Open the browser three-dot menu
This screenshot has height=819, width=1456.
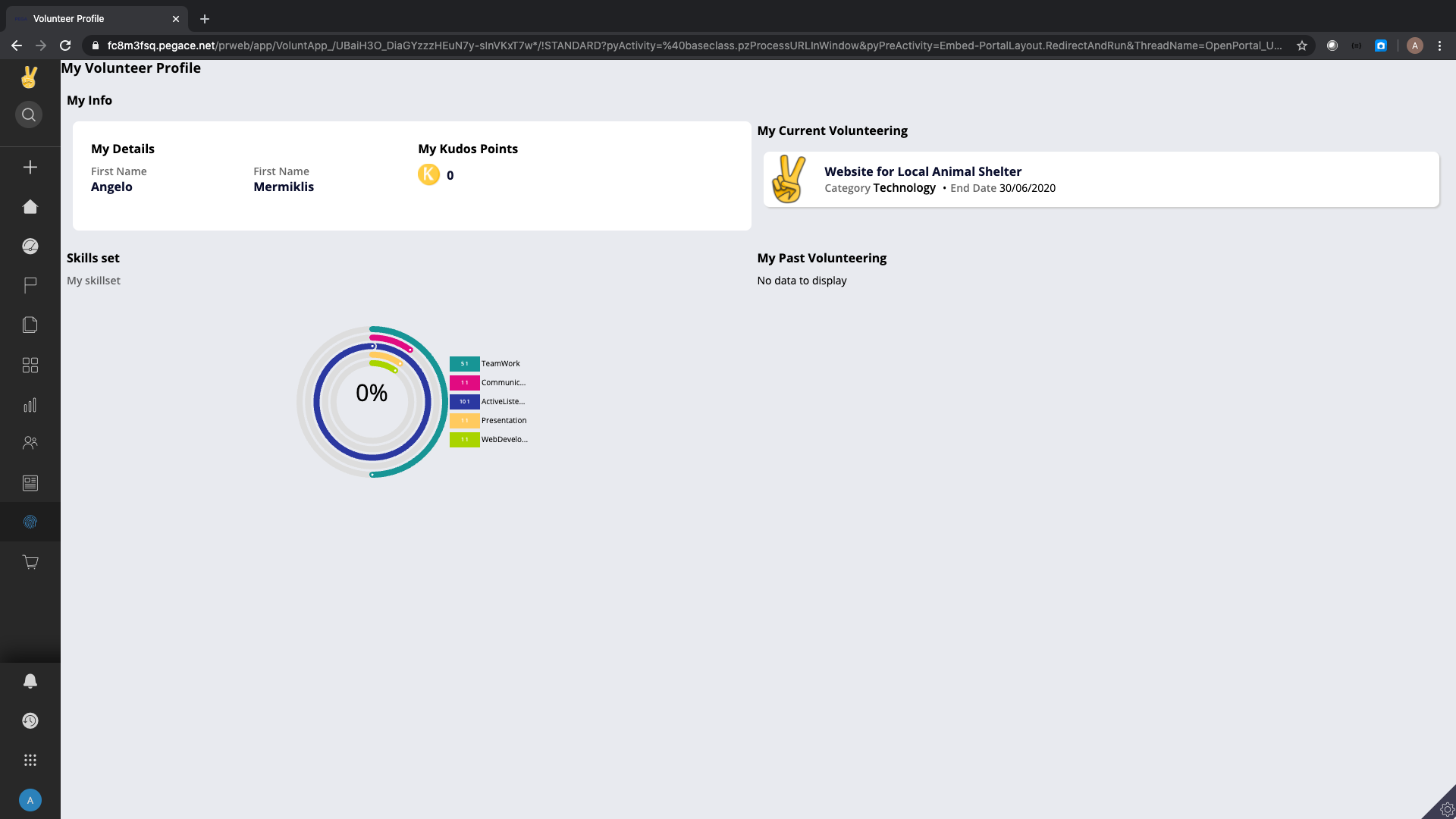click(x=1439, y=45)
